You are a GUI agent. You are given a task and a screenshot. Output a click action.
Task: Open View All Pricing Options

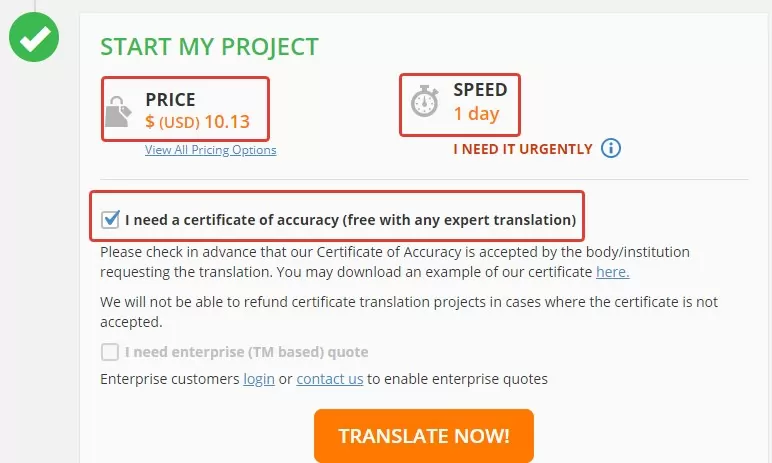(211, 150)
